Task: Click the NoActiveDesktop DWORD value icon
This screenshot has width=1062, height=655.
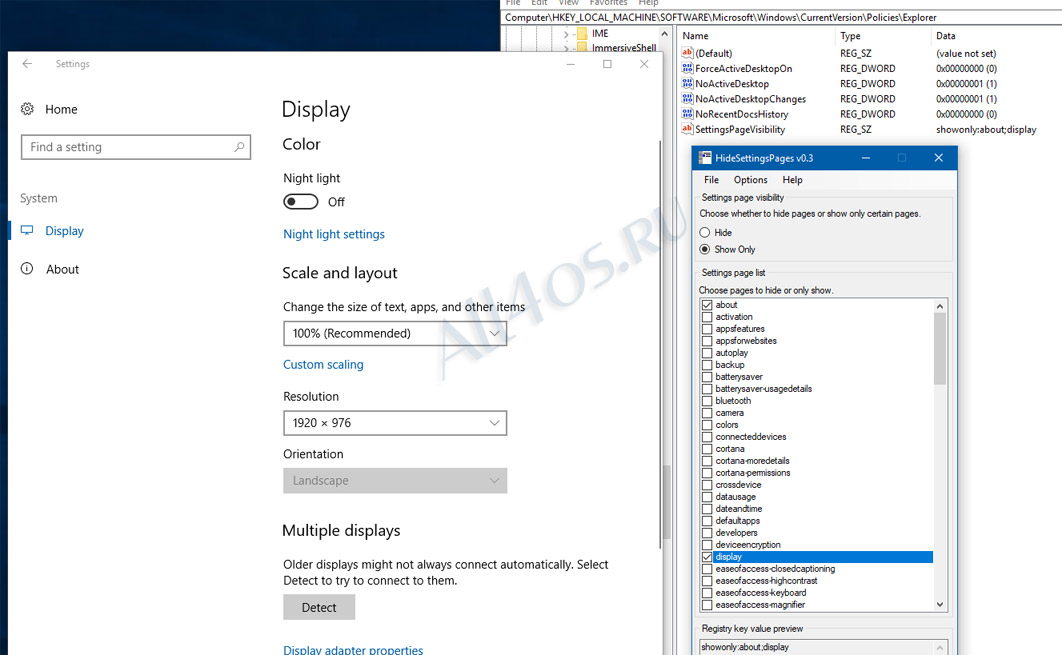Action: coord(687,83)
